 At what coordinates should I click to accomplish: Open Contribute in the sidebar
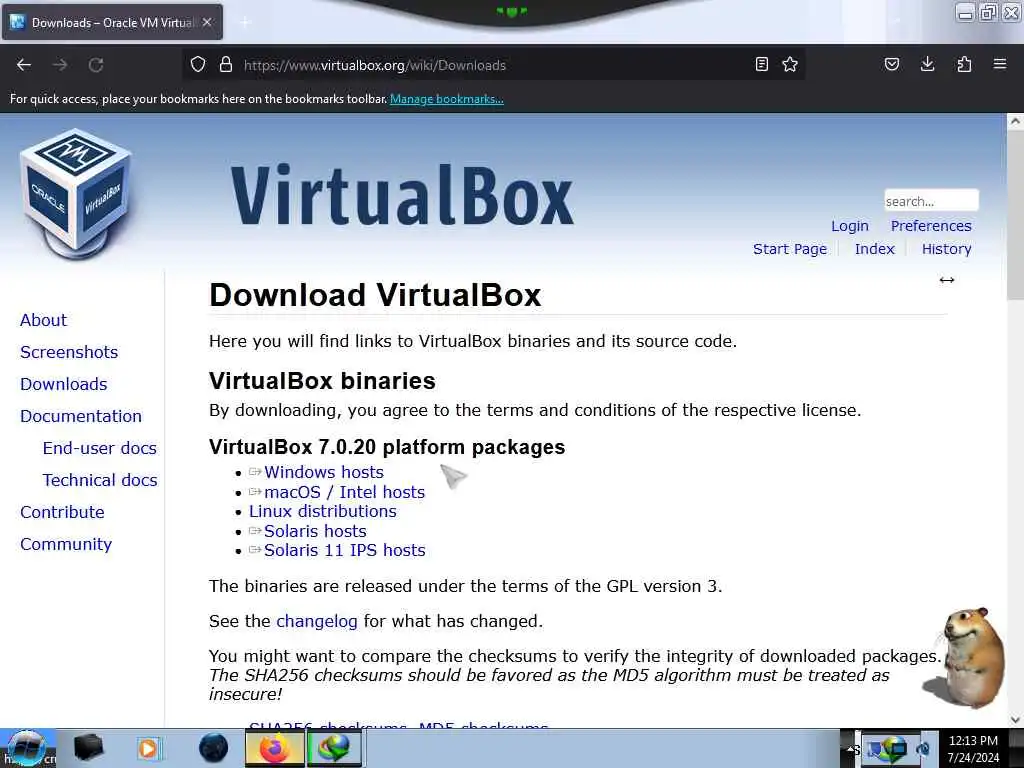[62, 512]
